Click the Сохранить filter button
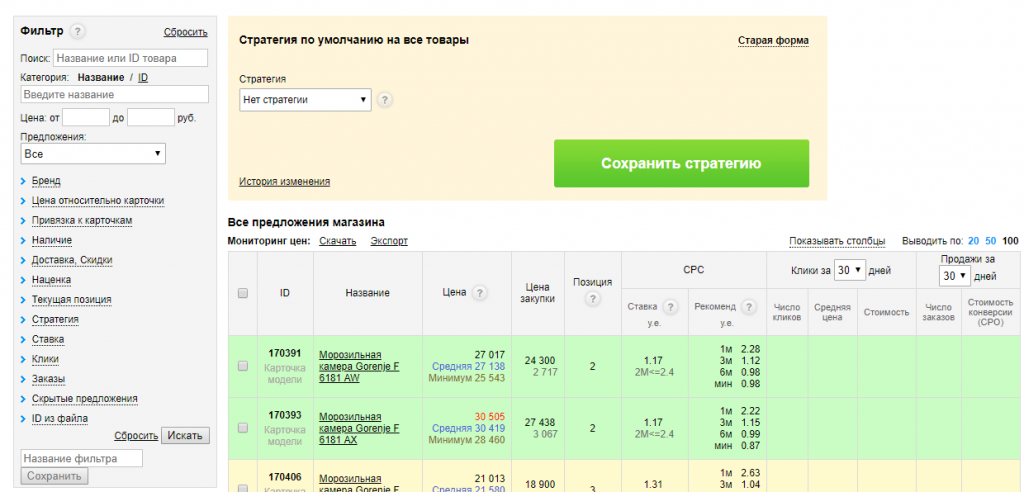 (54, 476)
